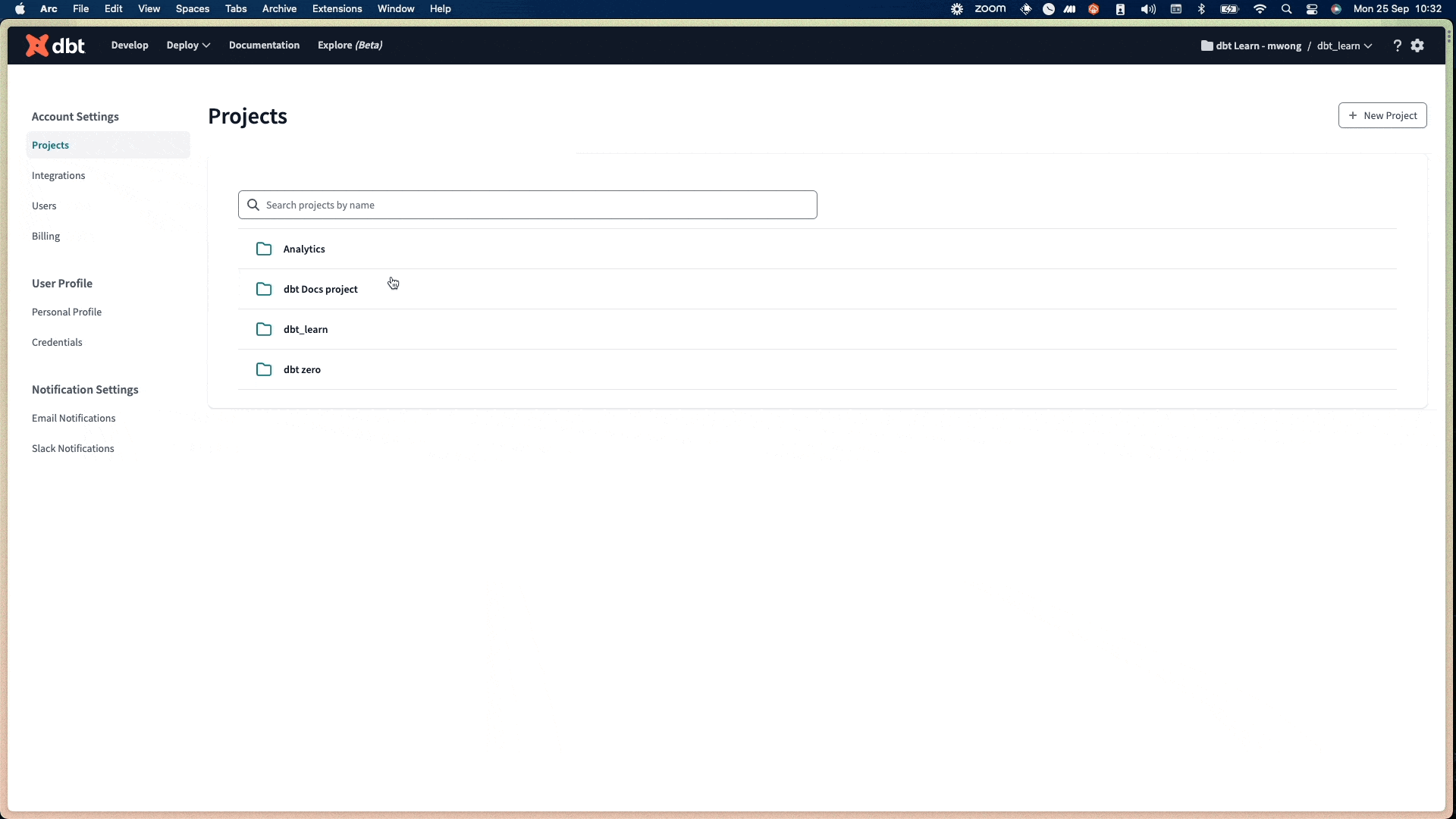Image resolution: width=1456 pixels, height=819 pixels.
Task: Click the dbt Docs project folder icon
Action: (x=263, y=289)
